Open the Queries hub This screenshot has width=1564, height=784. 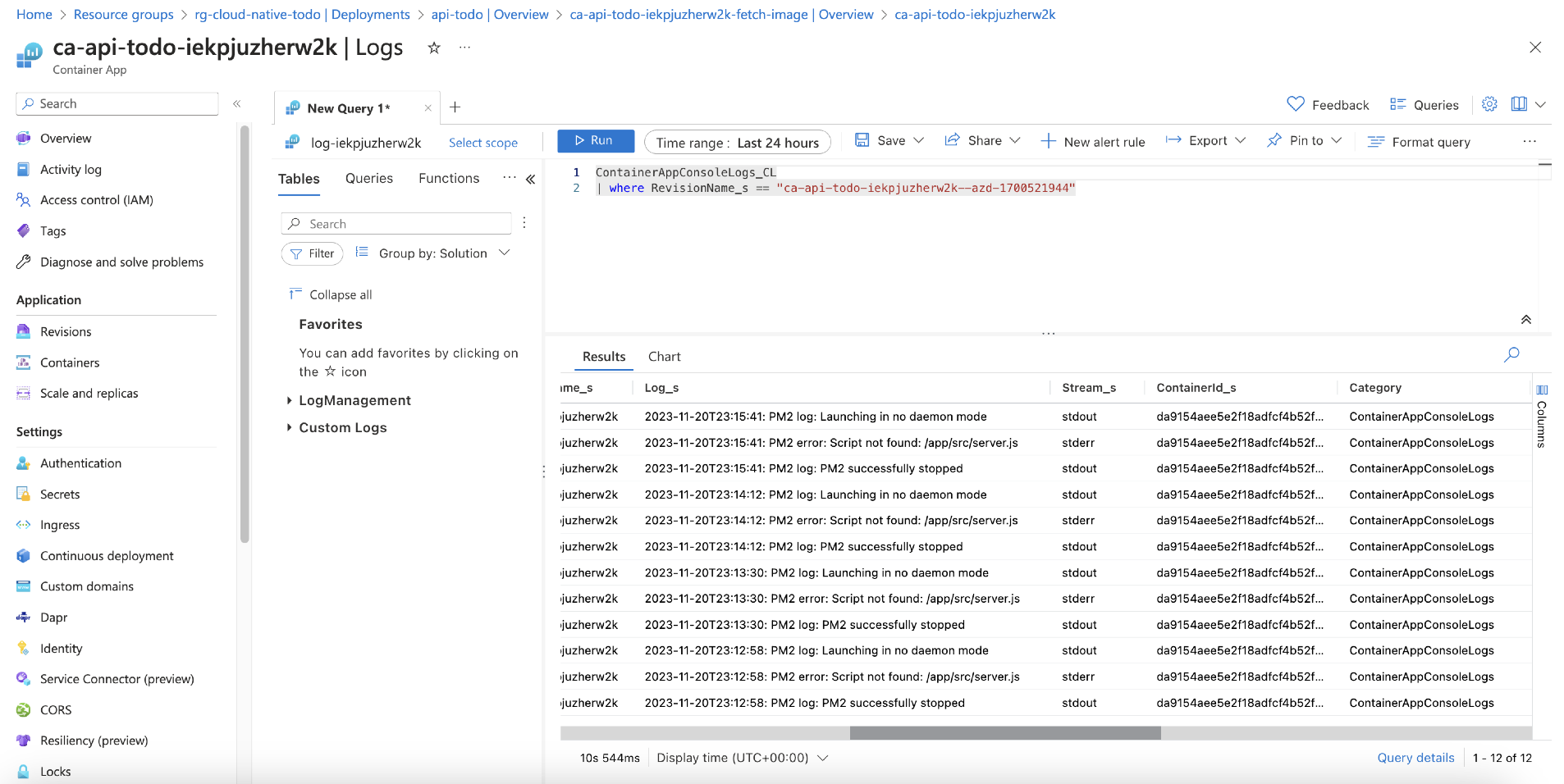(1424, 105)
